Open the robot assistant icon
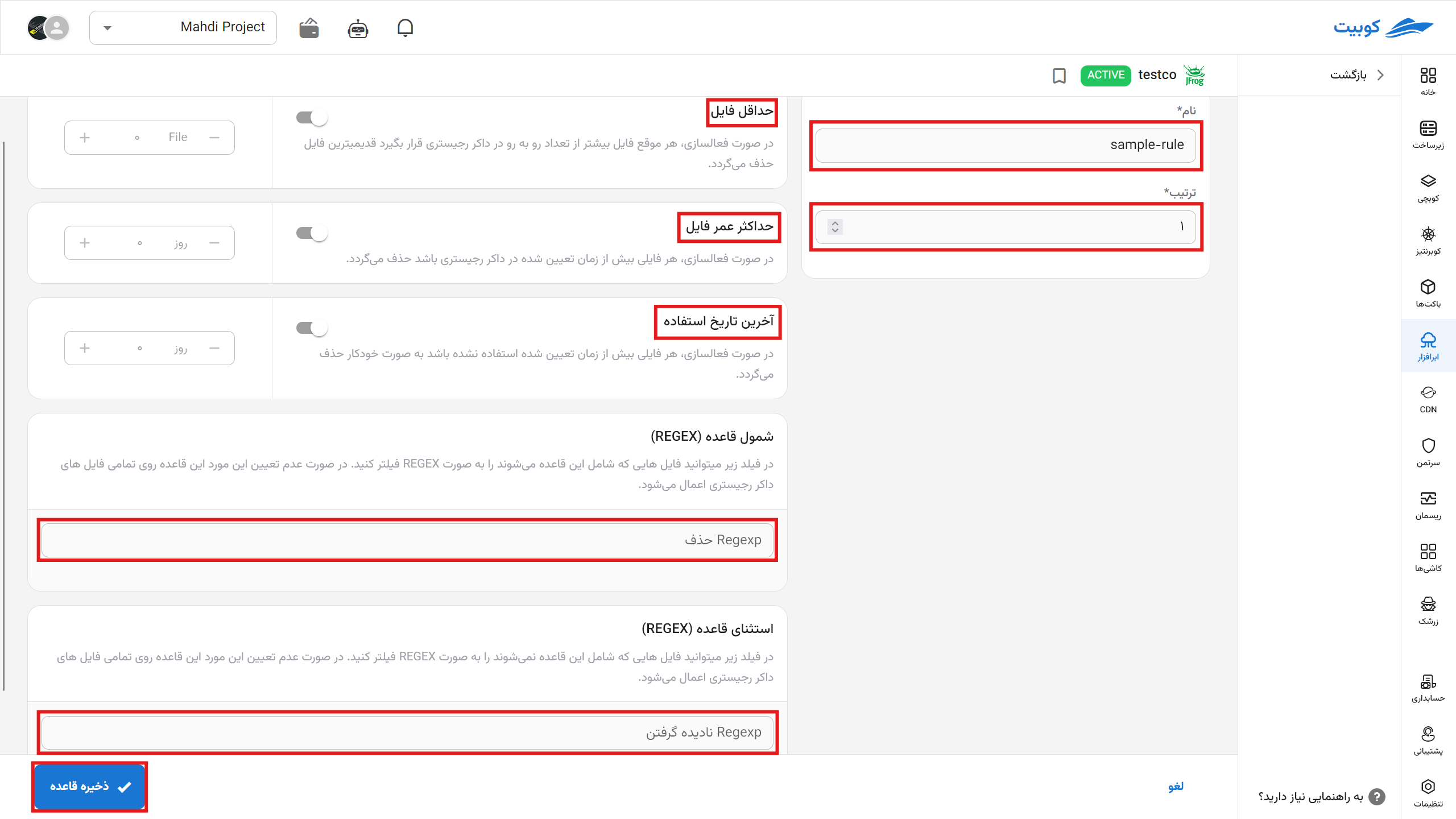Viewport: 1456px width, 819px height. pos(358,28)
